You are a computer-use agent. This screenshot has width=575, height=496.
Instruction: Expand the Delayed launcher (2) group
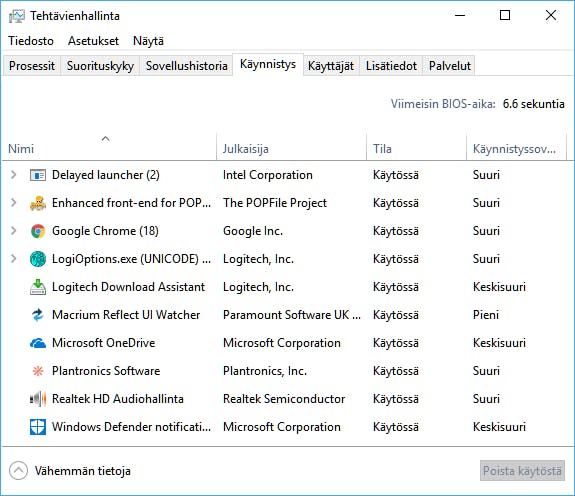[x=14, y=175]
